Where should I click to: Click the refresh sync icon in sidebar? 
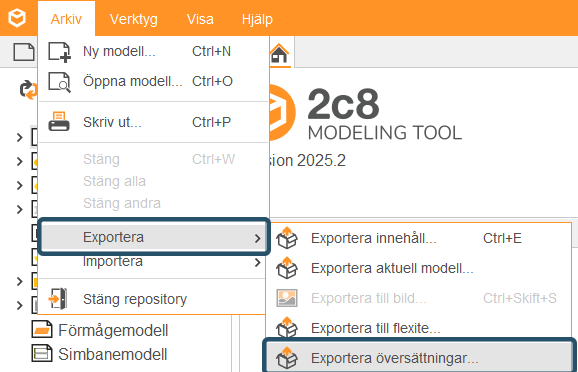(x=28, y=90)
